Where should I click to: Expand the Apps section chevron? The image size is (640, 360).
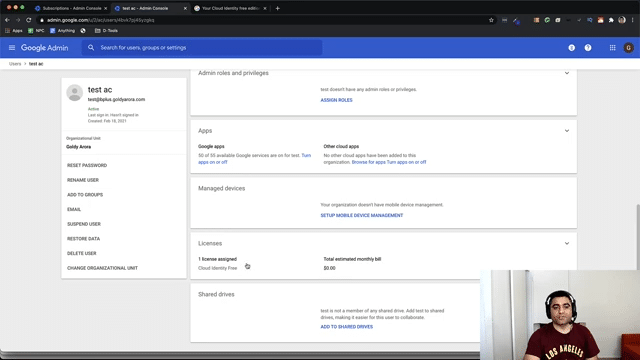[x=567, y=131]
